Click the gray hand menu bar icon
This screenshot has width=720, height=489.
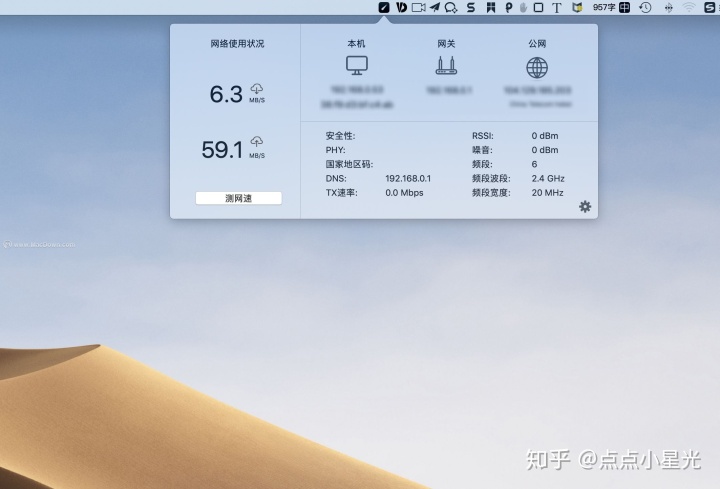click(x=523, y=7)
